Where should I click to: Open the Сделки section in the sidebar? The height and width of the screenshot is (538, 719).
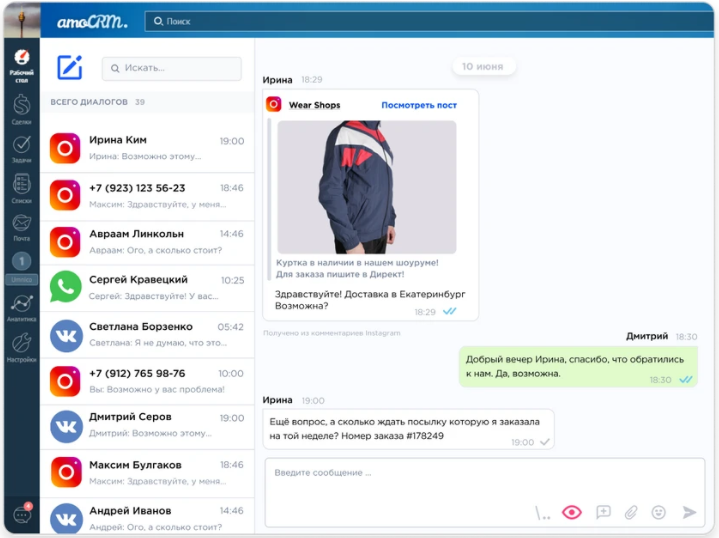pos(22,109)
